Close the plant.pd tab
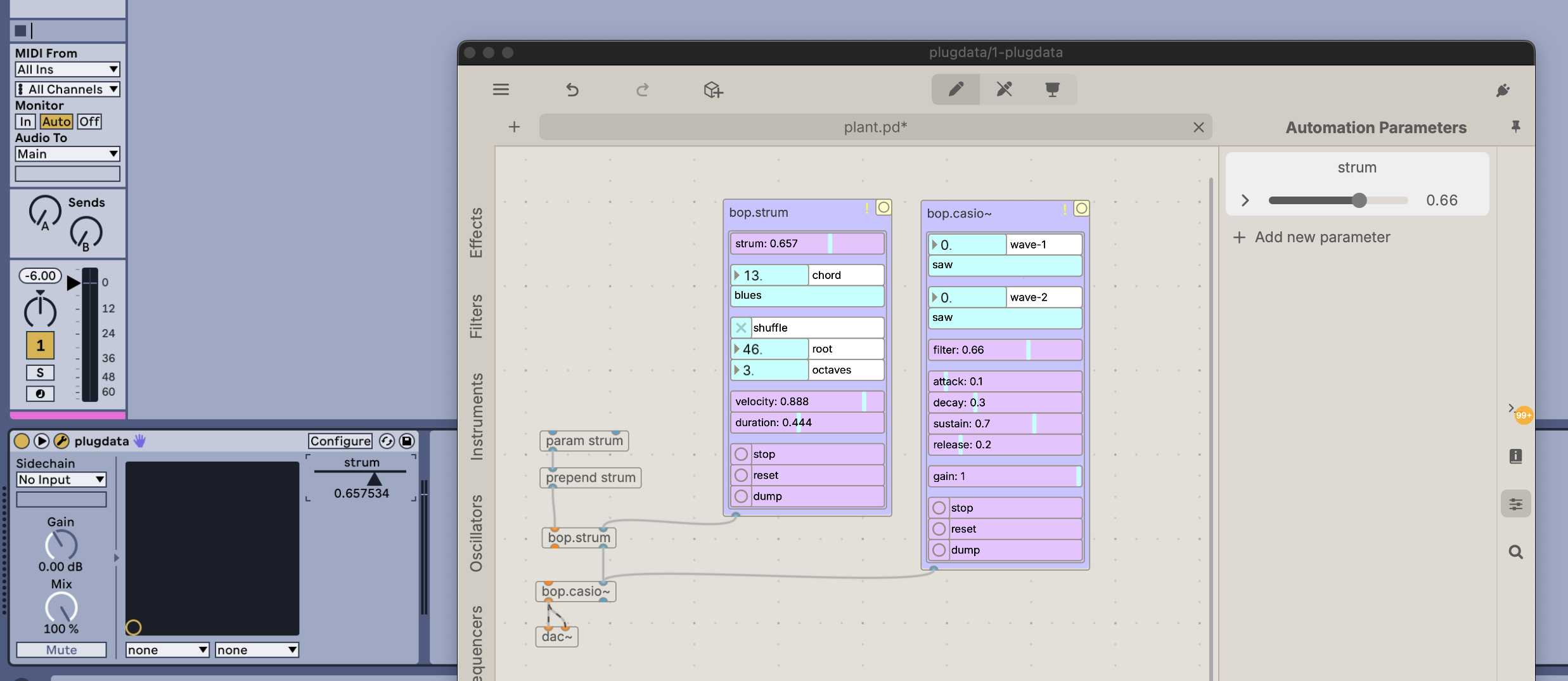Image resolution: width=1568 pixels, height=681 pixels. coord(1198,127)
